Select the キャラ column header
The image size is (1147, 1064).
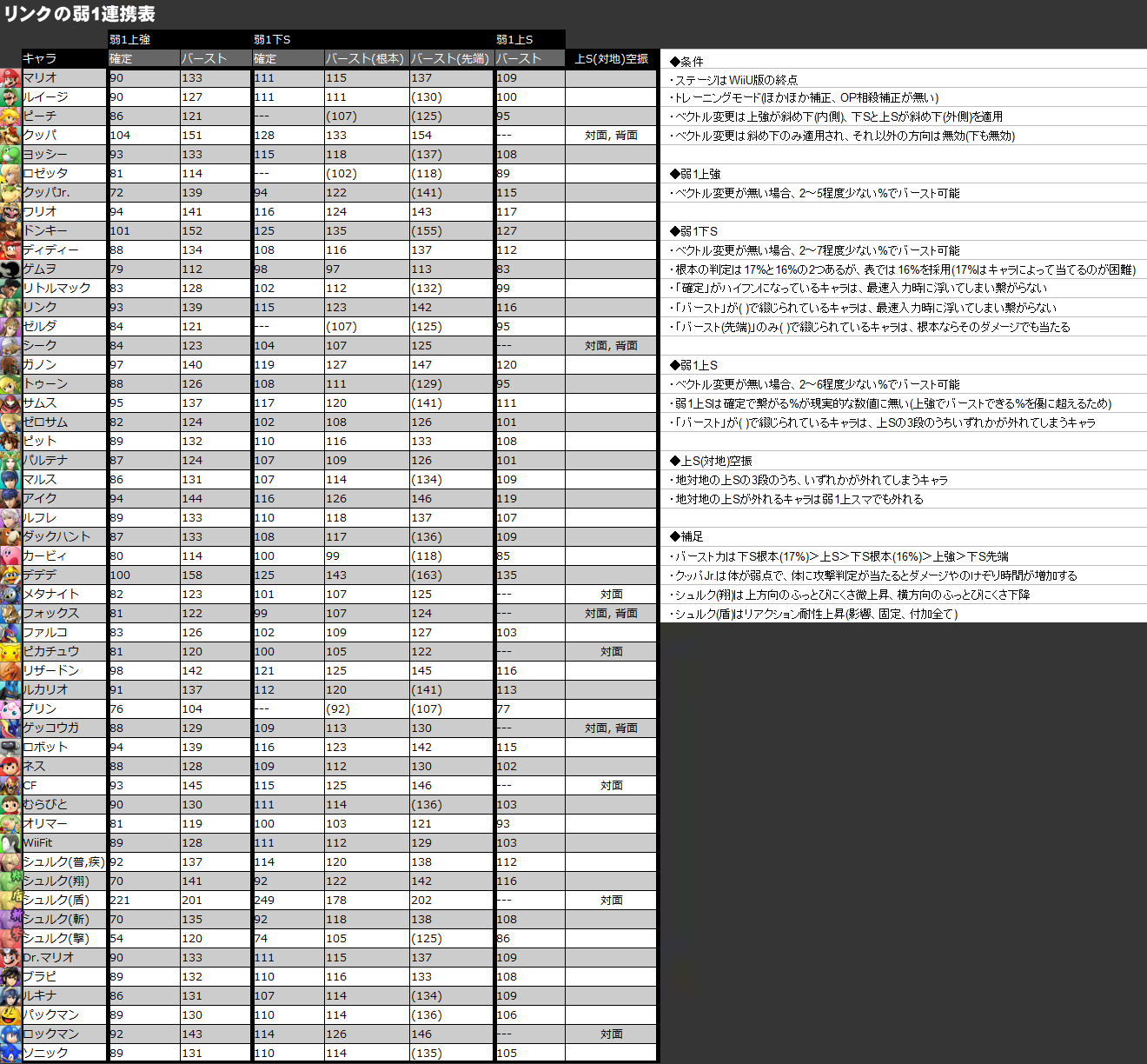pyautogui.click(x=63, y=58)
